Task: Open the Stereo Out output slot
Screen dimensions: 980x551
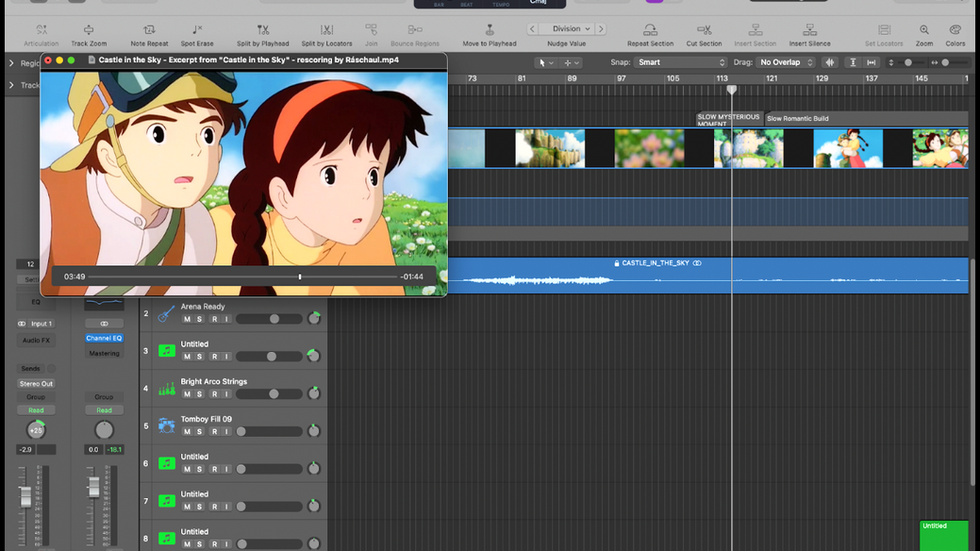Action: 36,384
